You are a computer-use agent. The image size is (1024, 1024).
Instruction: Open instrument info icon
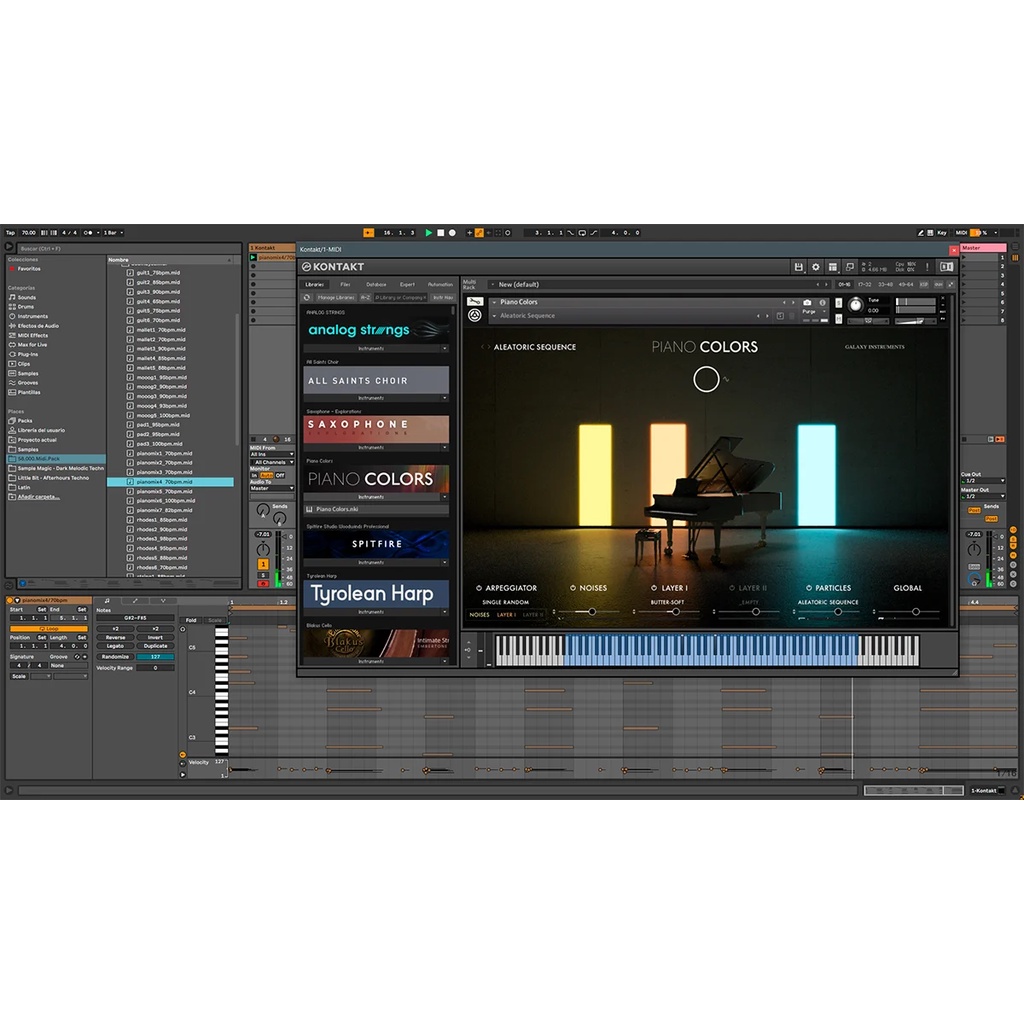tap(822, 303)
